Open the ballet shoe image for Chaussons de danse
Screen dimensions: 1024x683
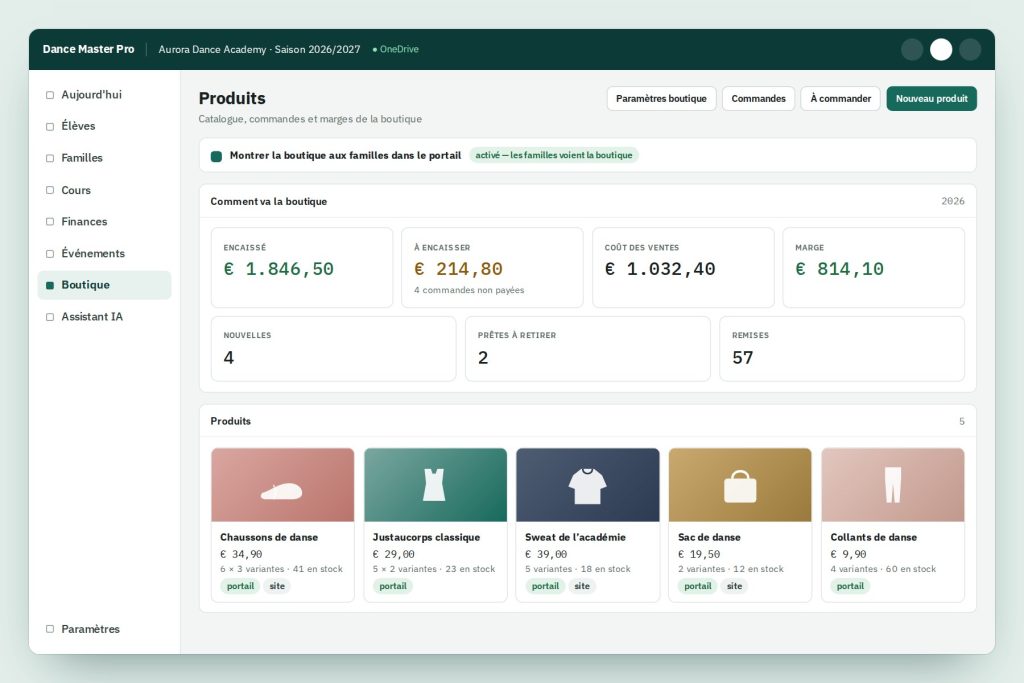click(282, 484)
